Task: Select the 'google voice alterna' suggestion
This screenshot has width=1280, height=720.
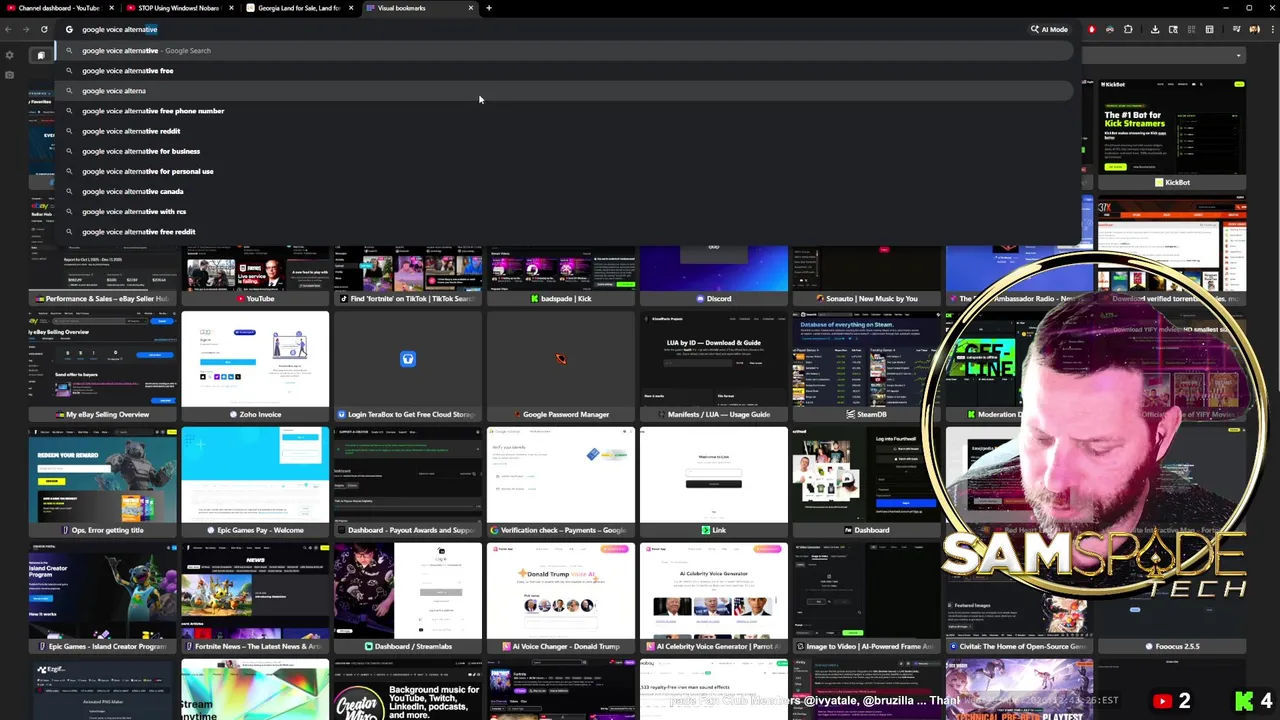Action: pyautogui.click(x=565, y=90)
